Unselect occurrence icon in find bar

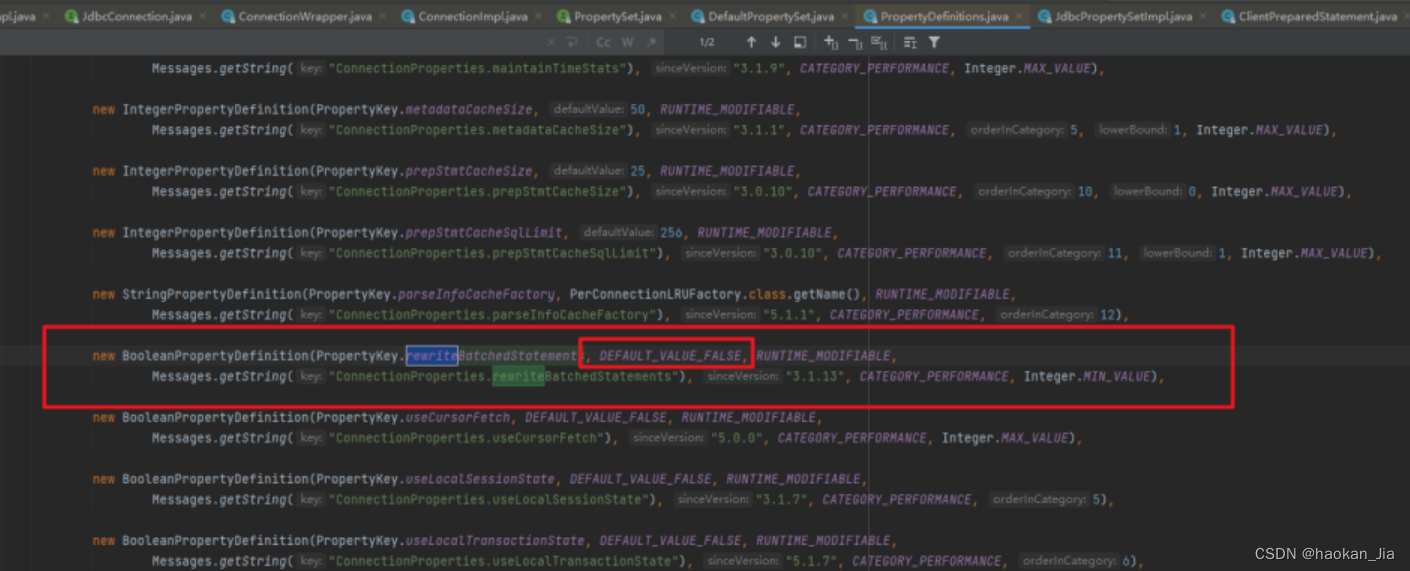click(x=855, y=42)
